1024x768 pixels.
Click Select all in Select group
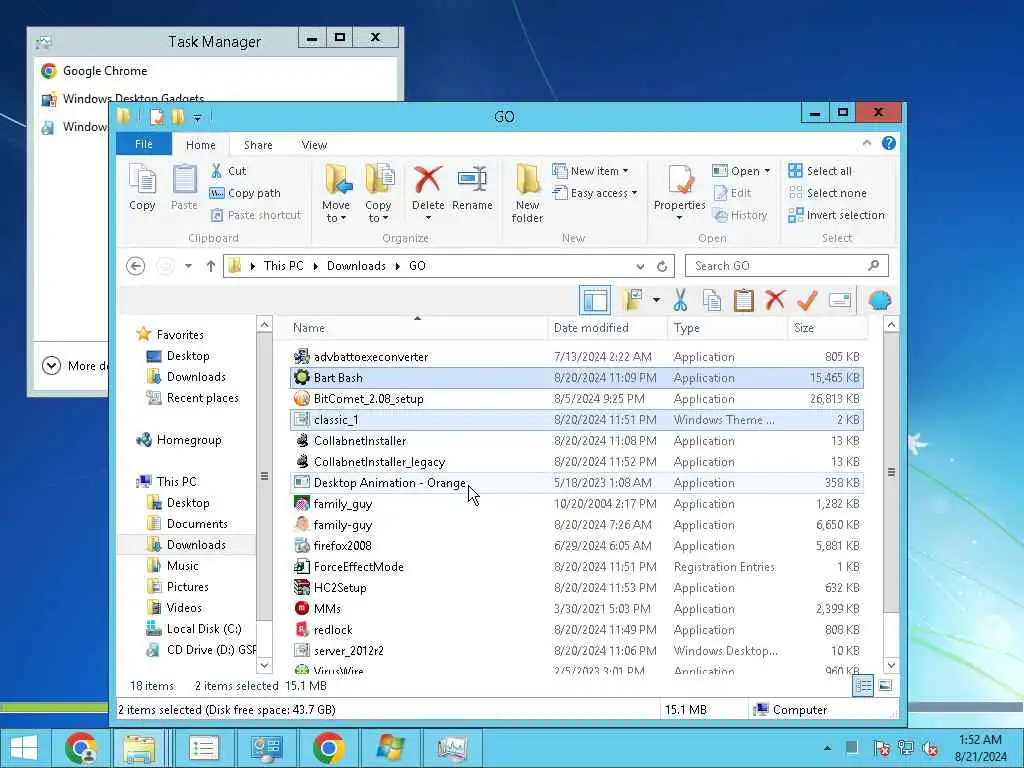point(820,171)
